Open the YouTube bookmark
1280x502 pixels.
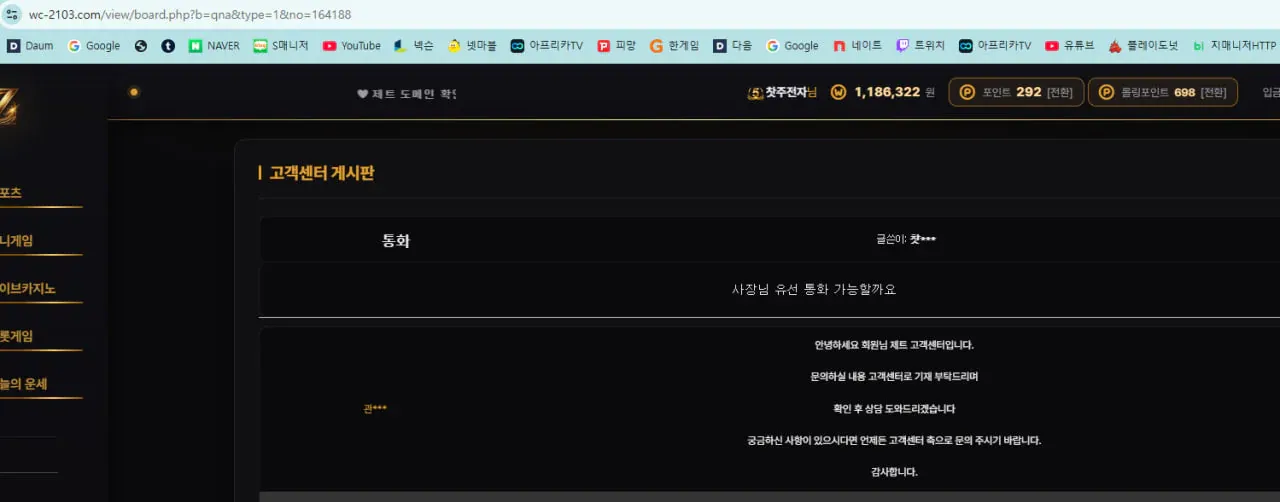coord(351,46)
